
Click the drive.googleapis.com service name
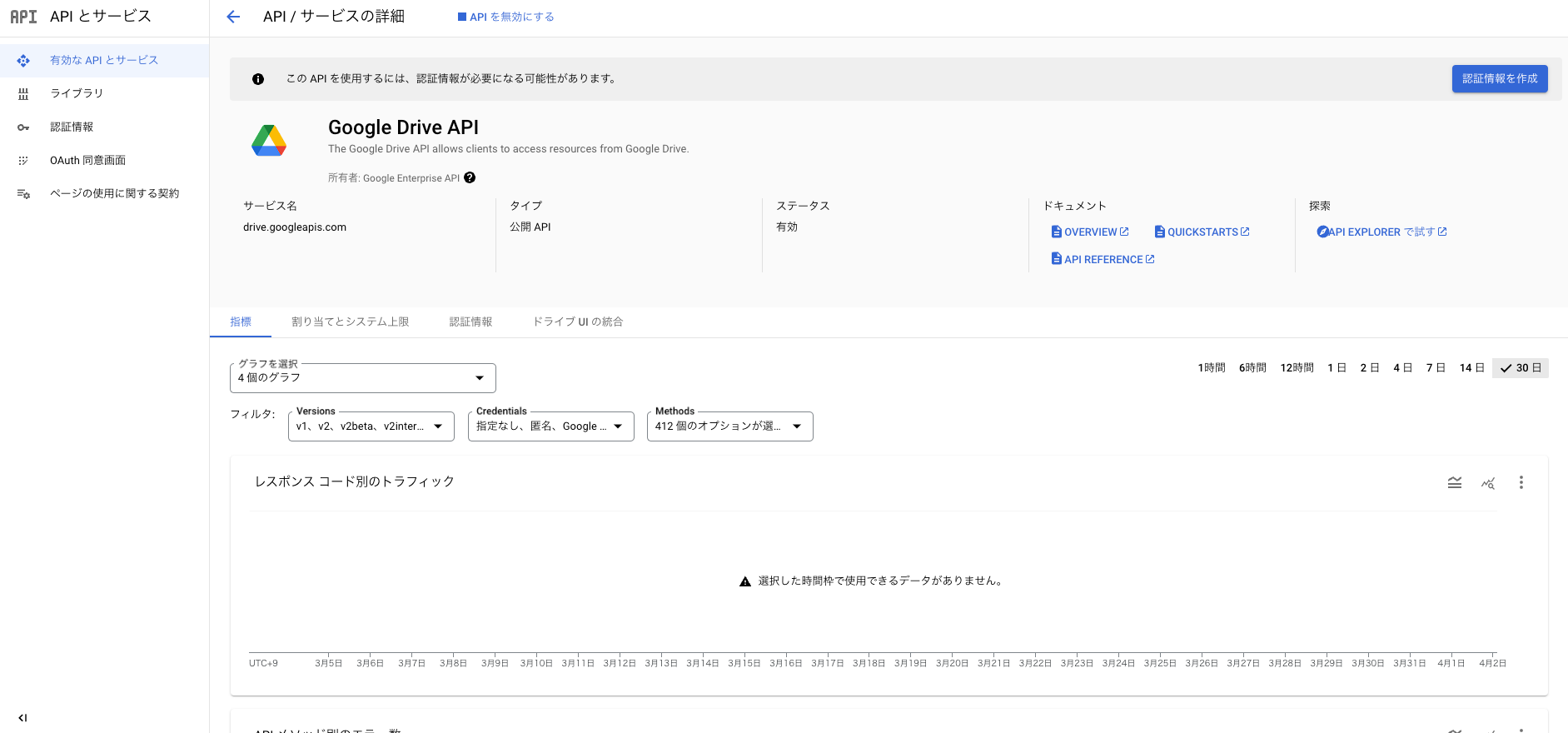[x=295, y=227]
